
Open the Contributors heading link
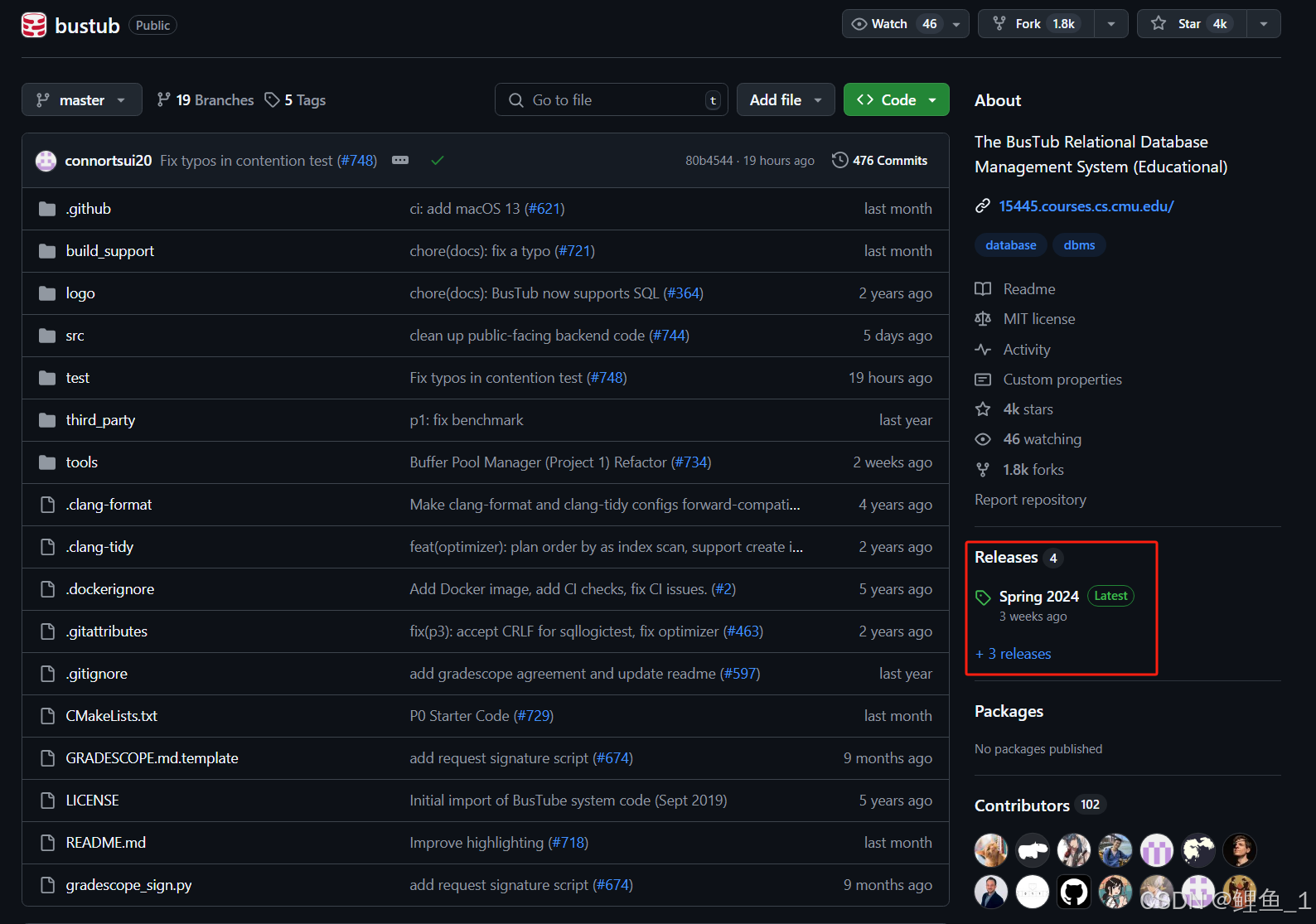(x=1022, y=805)
